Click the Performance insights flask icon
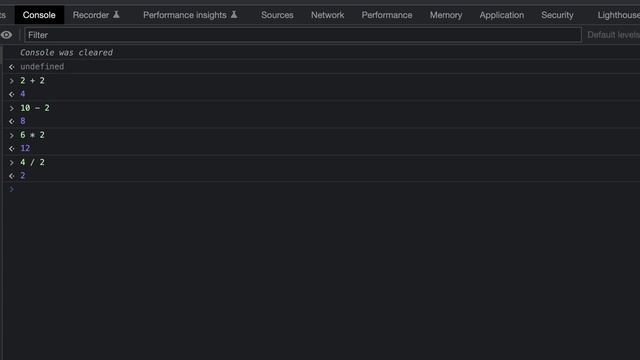 (x=234, y=15)
